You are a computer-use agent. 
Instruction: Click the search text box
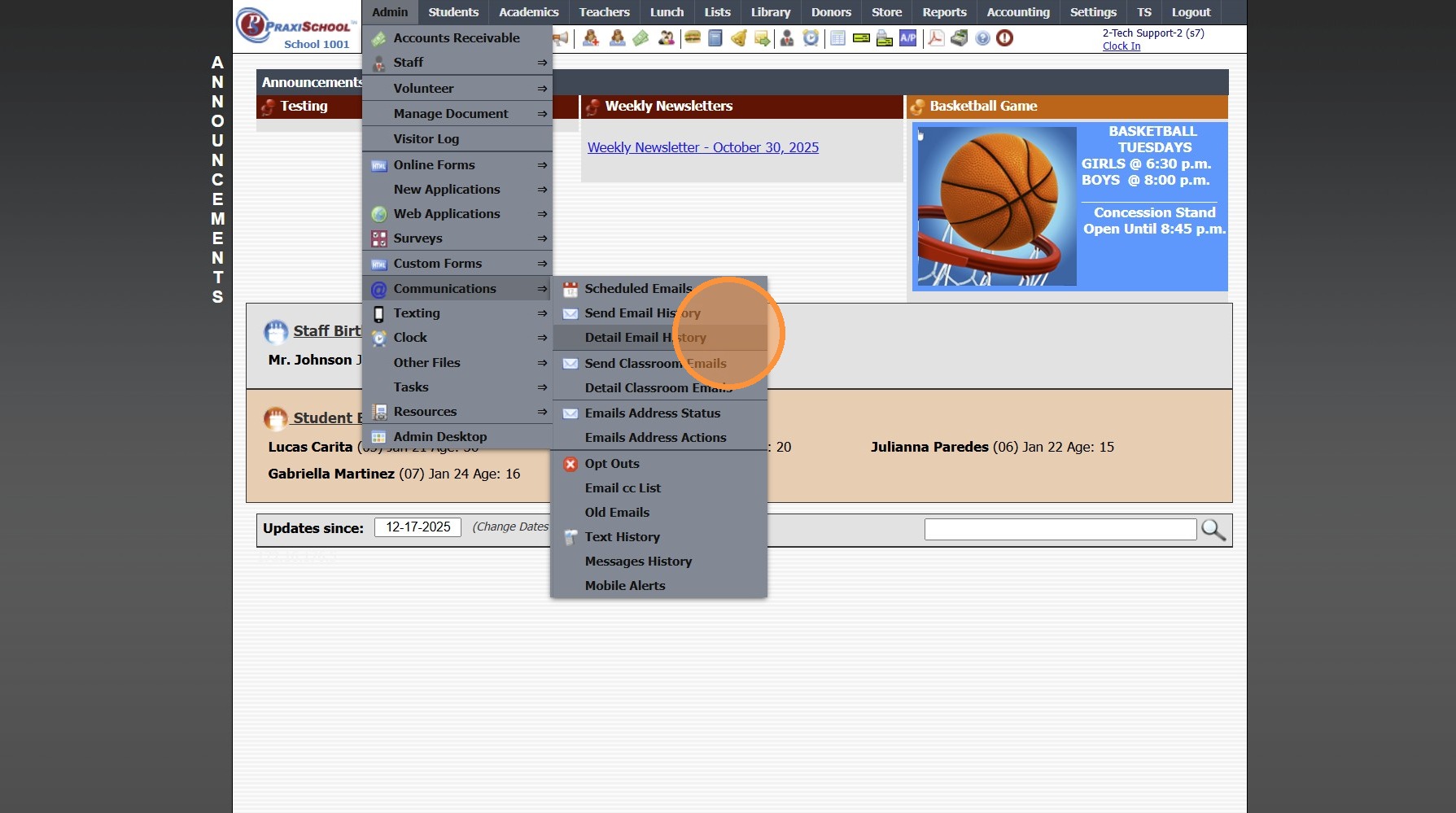point(1060,530)
